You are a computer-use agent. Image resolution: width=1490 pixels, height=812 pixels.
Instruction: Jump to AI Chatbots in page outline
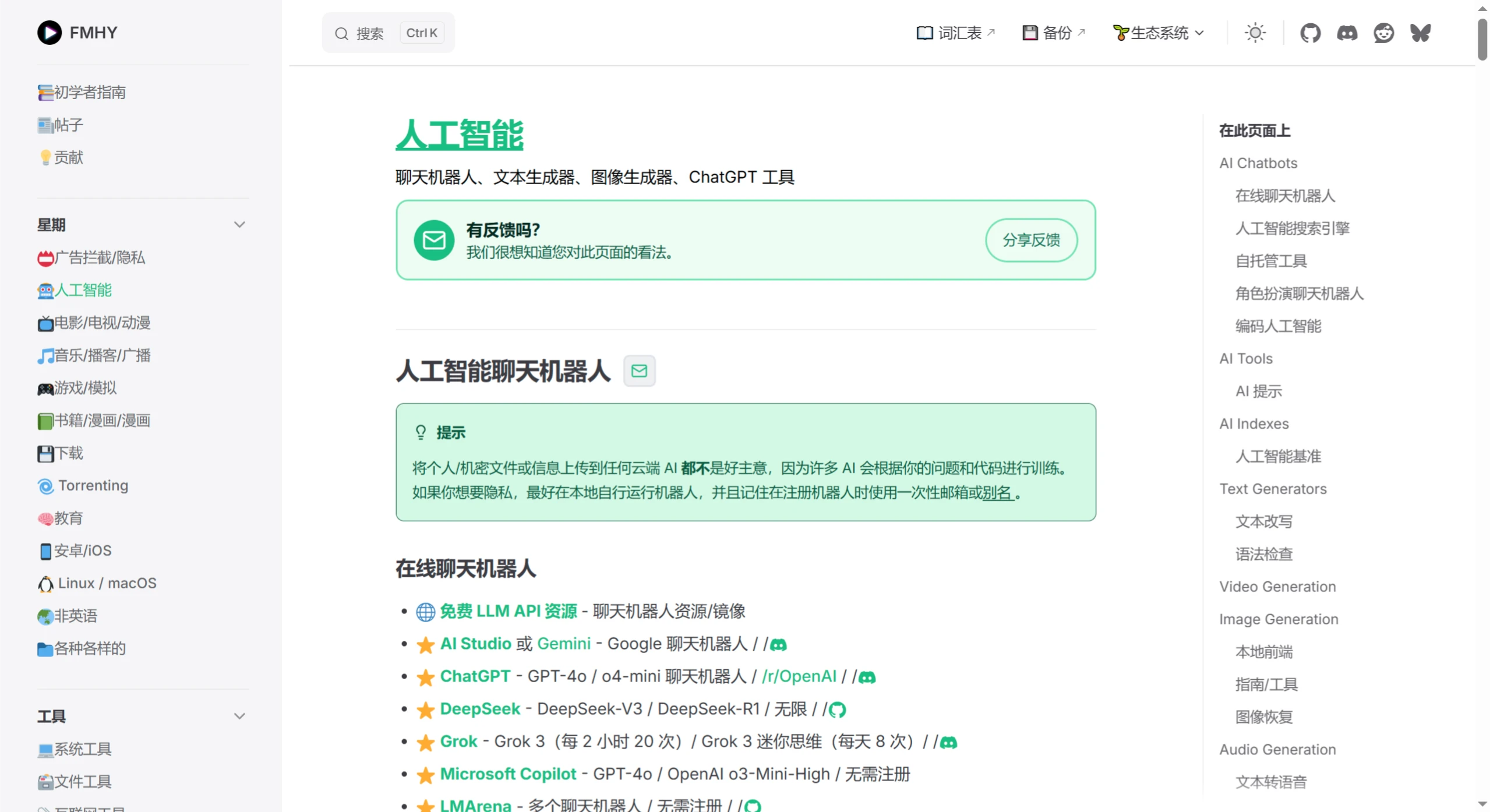click(x=1258, y=163)
